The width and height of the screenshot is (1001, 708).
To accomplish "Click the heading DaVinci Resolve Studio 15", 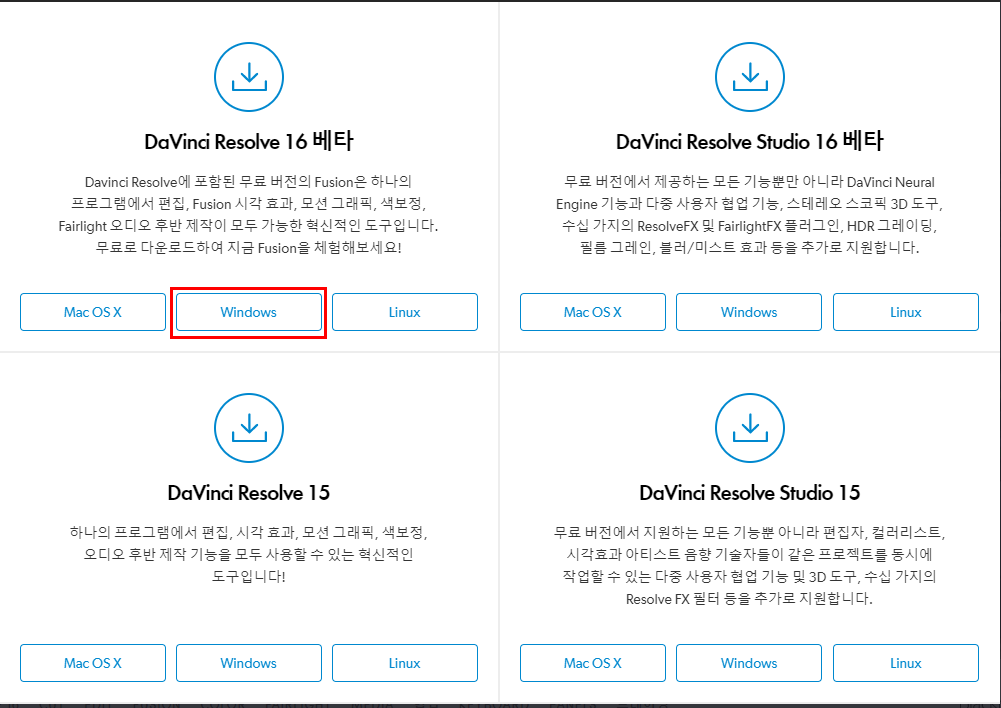I will [x=749, y=493].
